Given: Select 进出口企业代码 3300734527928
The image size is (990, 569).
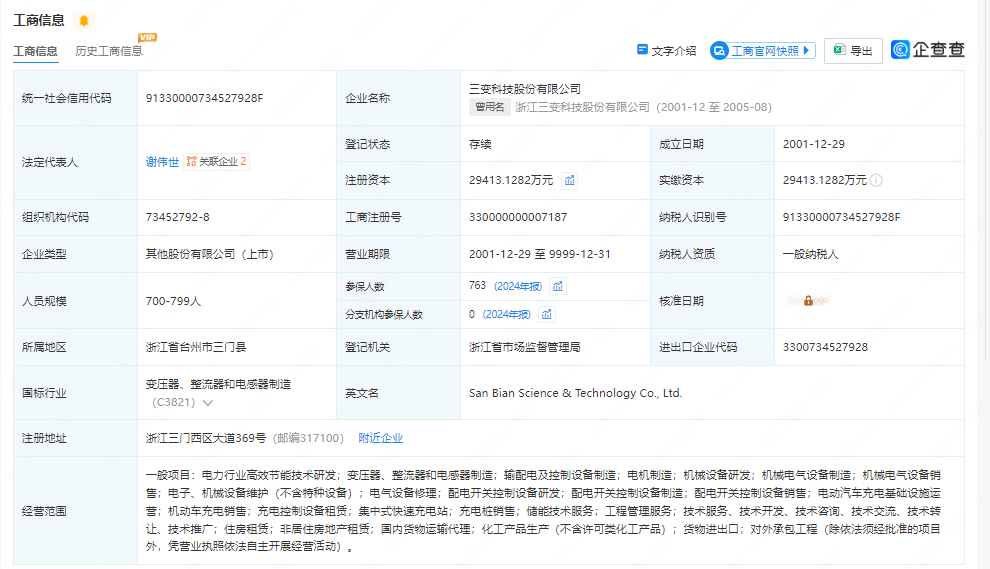Looking at the screenshot, I should (x=825, y=347).
